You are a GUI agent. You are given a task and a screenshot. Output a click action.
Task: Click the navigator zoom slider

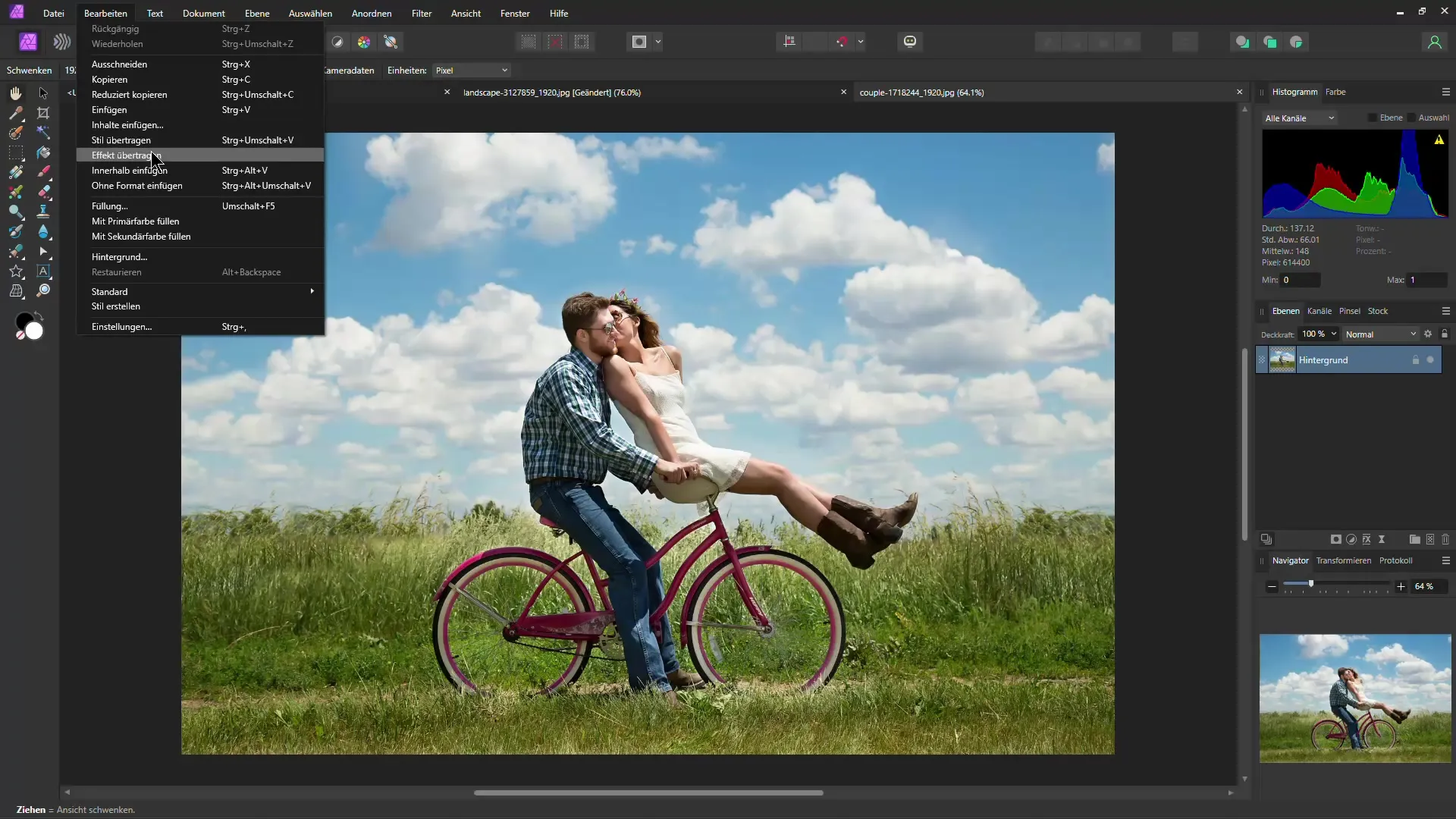pyautogui.click(x=1335, y=585)
